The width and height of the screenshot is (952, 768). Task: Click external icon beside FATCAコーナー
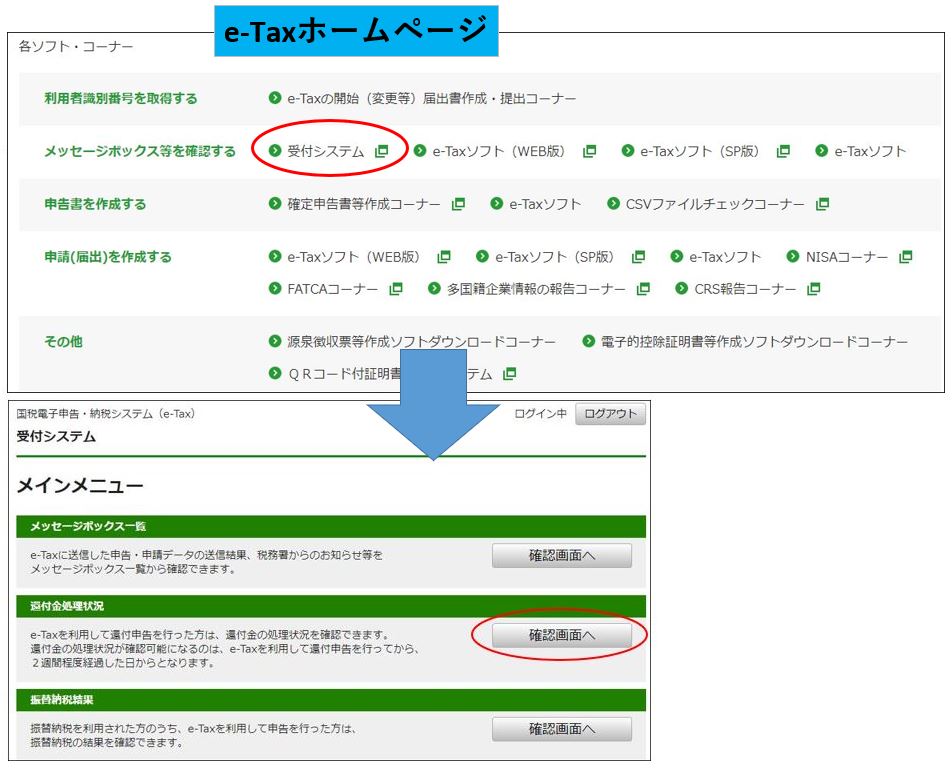click(396, 289)
